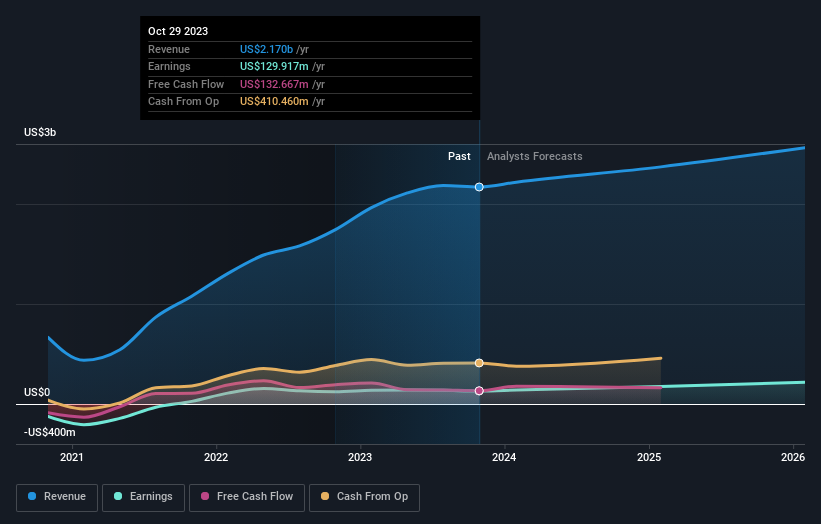Toggle the Earnings legend button

(143, 497)
